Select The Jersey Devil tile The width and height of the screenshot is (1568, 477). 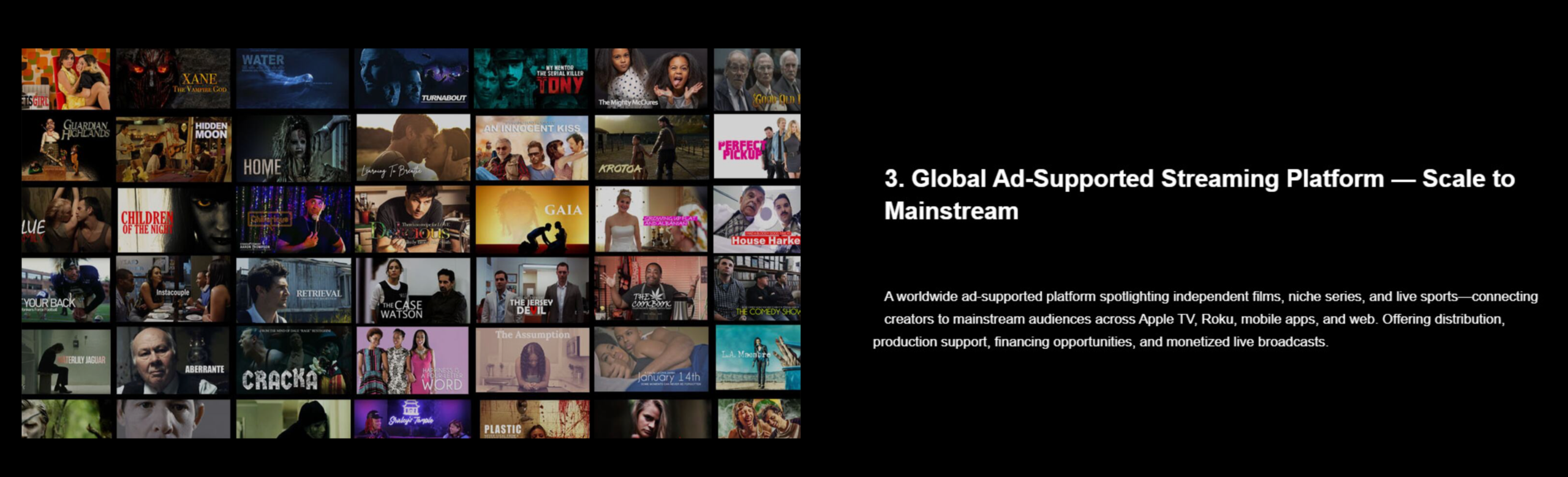[532, 291]
